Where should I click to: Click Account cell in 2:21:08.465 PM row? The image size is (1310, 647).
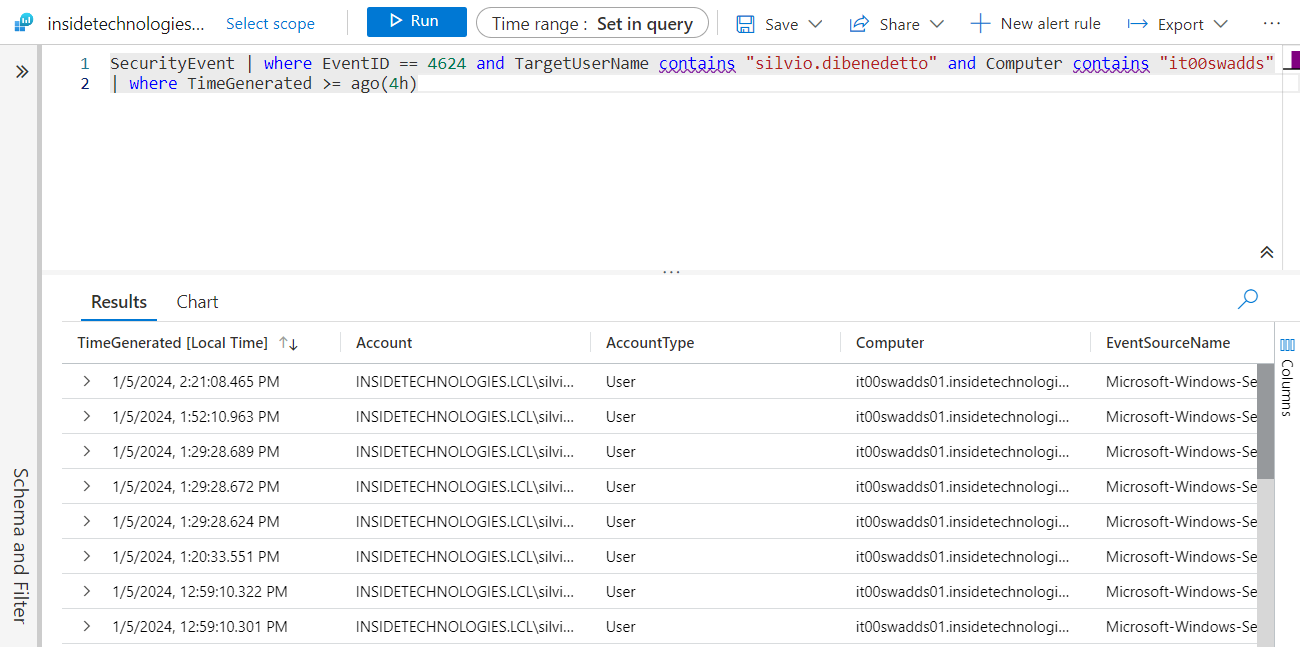coord(465,382)
